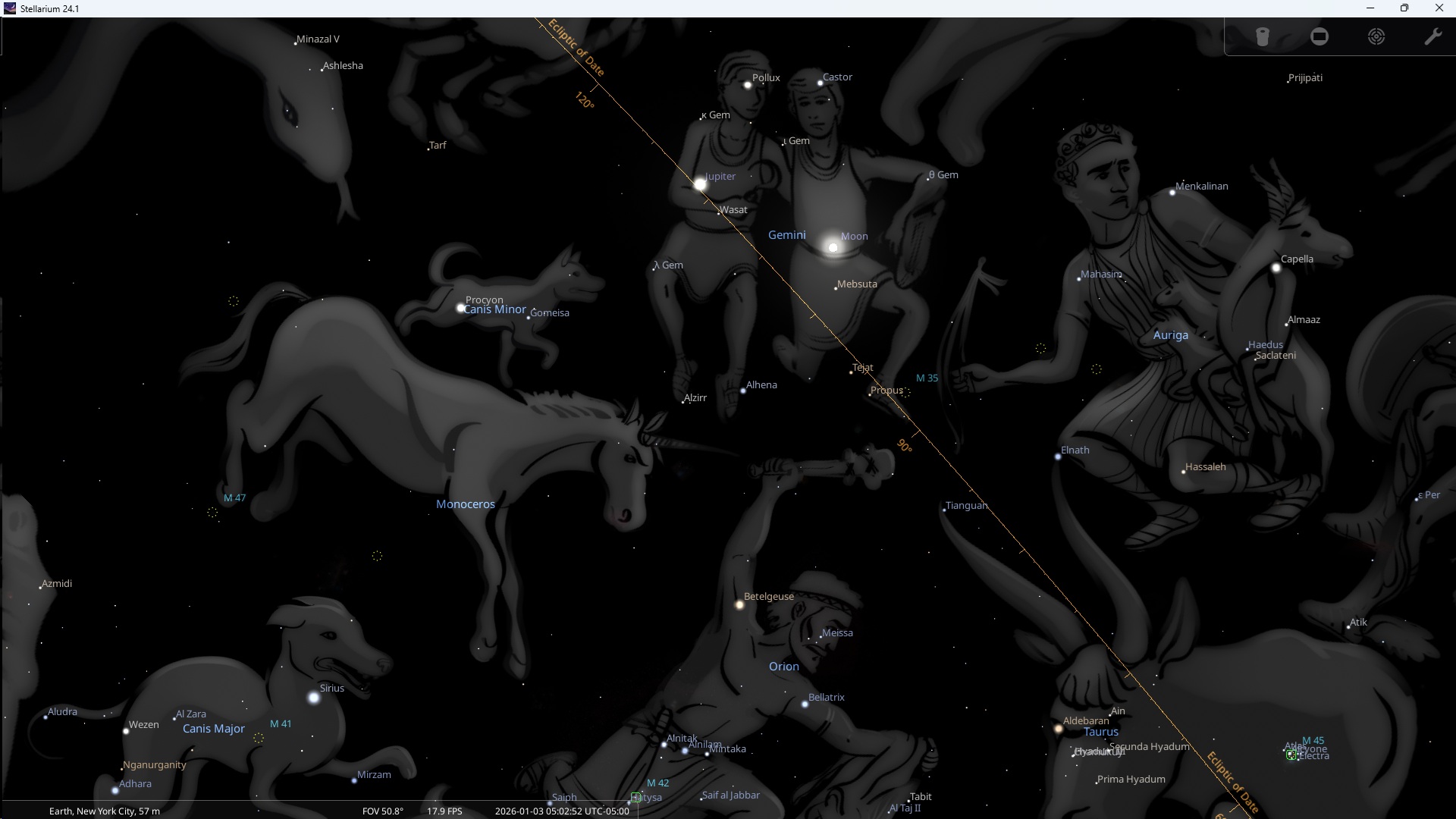Select the star Capella in Auriga
1456x819 pixels.
click(x=1276, y=268)
